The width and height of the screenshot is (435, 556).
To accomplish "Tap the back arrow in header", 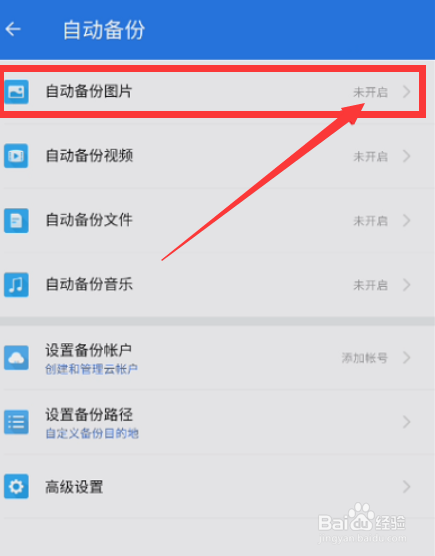I will (13, 29).
